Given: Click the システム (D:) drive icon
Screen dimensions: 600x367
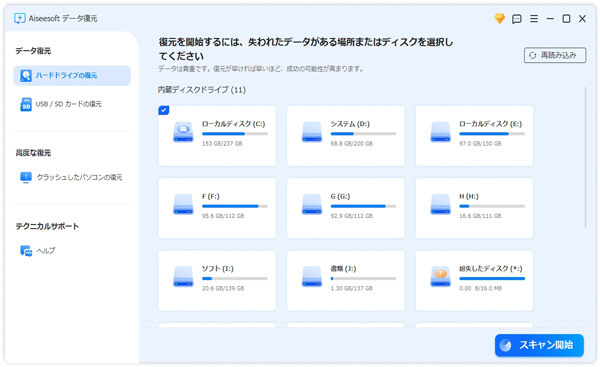Looking at the screenshot, I should pos(312,132).
